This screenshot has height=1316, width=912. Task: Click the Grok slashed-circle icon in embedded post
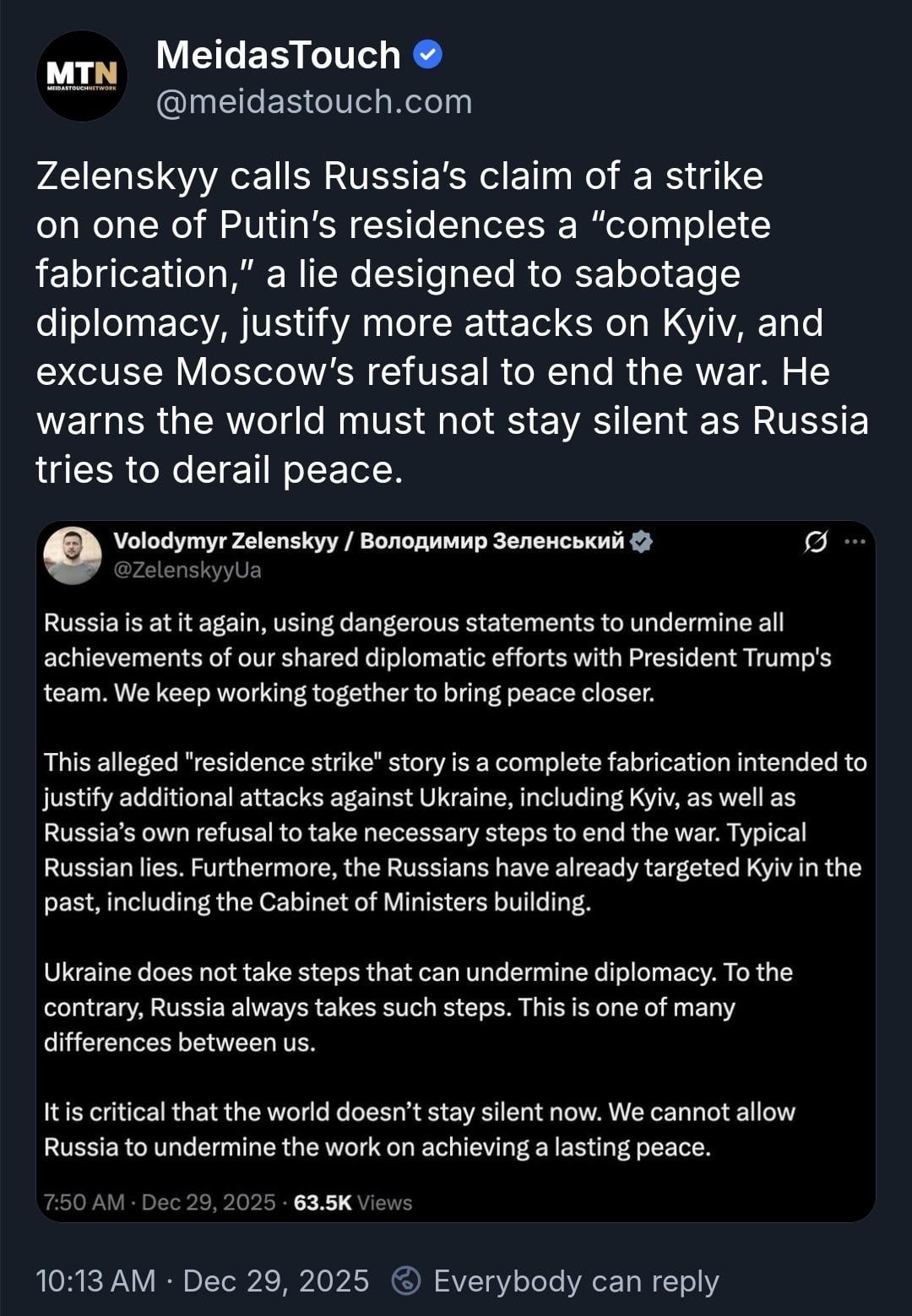[816, 542]
